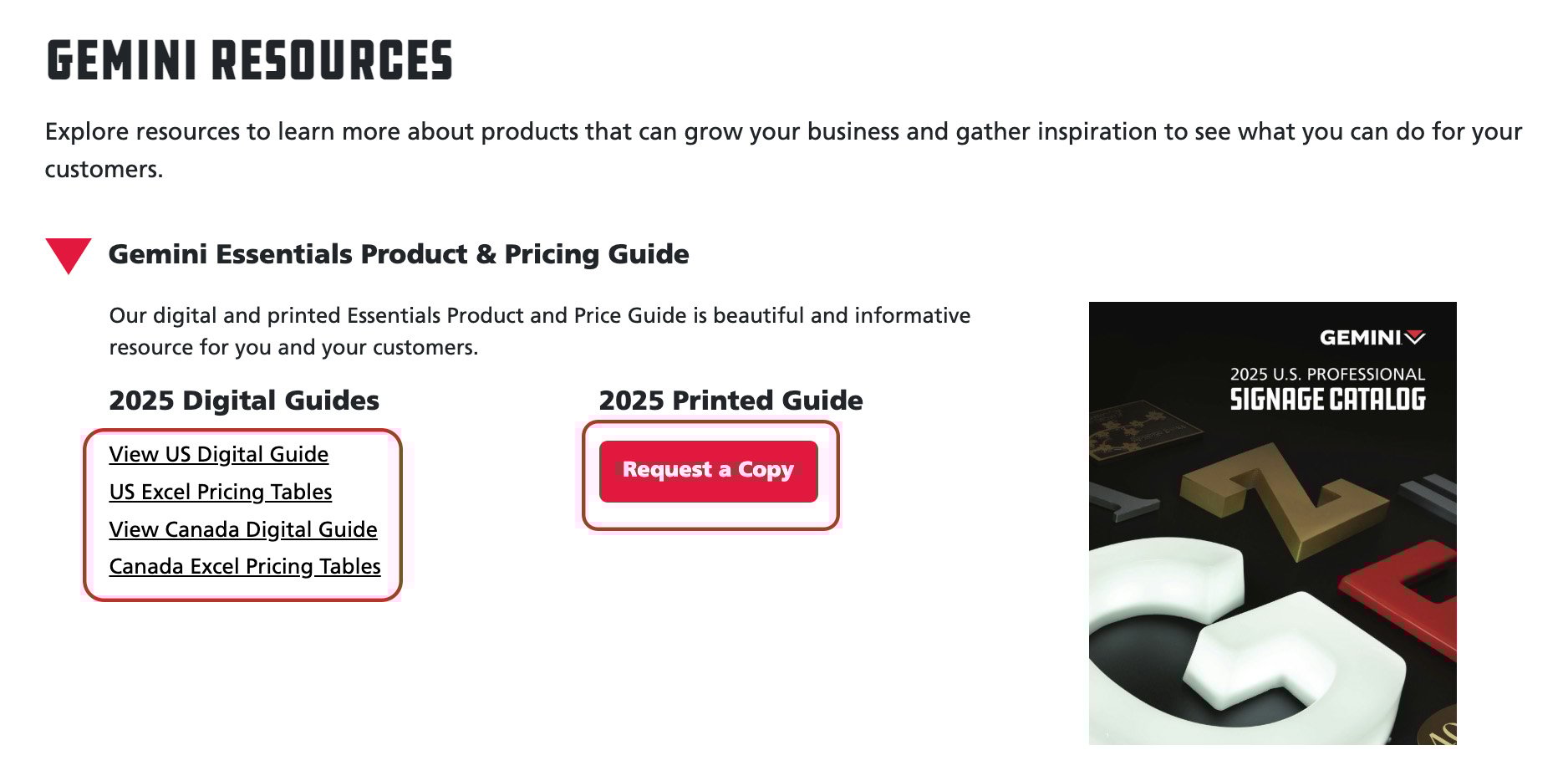Click the 2025 U.S. PROFESSIONAL text on the cover
The height and width of the screenshot is (781, 1568).
pyautogui.click(x=1327, y=374)
